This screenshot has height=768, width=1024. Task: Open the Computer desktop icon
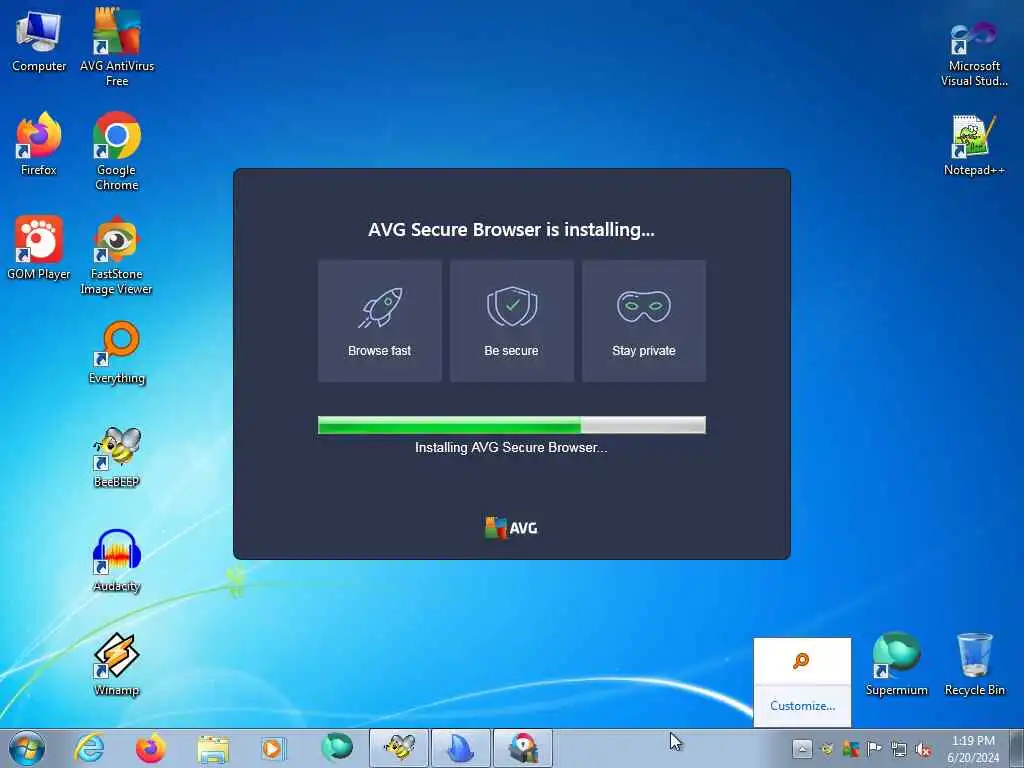(x=39, y=40)
